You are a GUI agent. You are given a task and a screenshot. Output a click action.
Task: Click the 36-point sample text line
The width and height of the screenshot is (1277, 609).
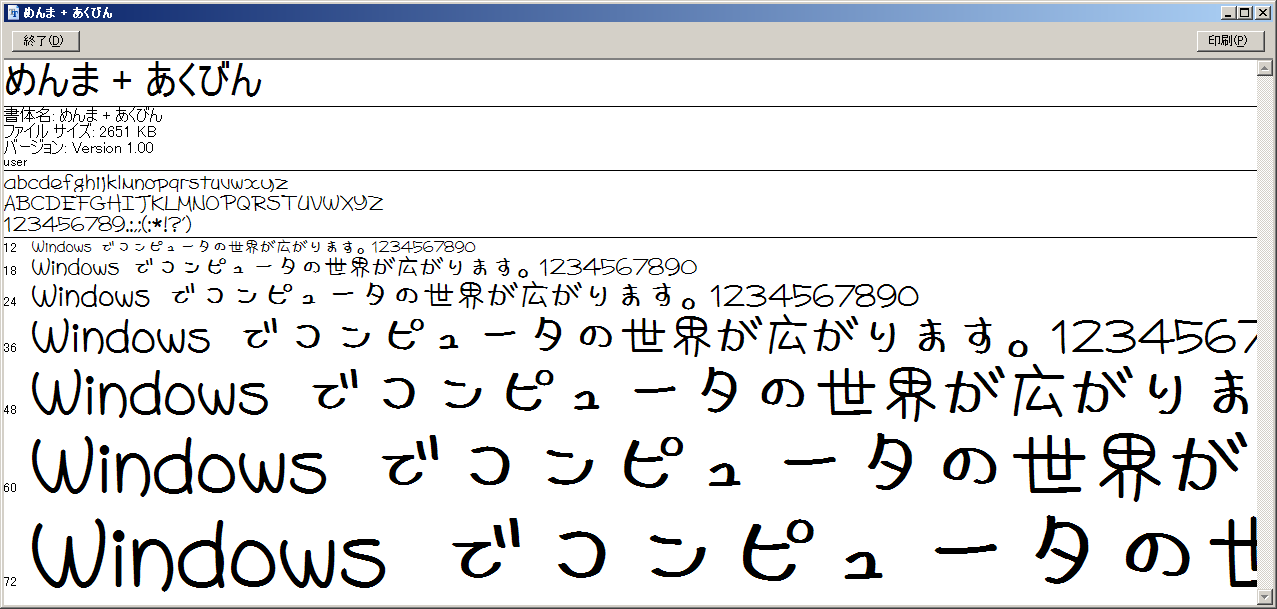[643, 337]
